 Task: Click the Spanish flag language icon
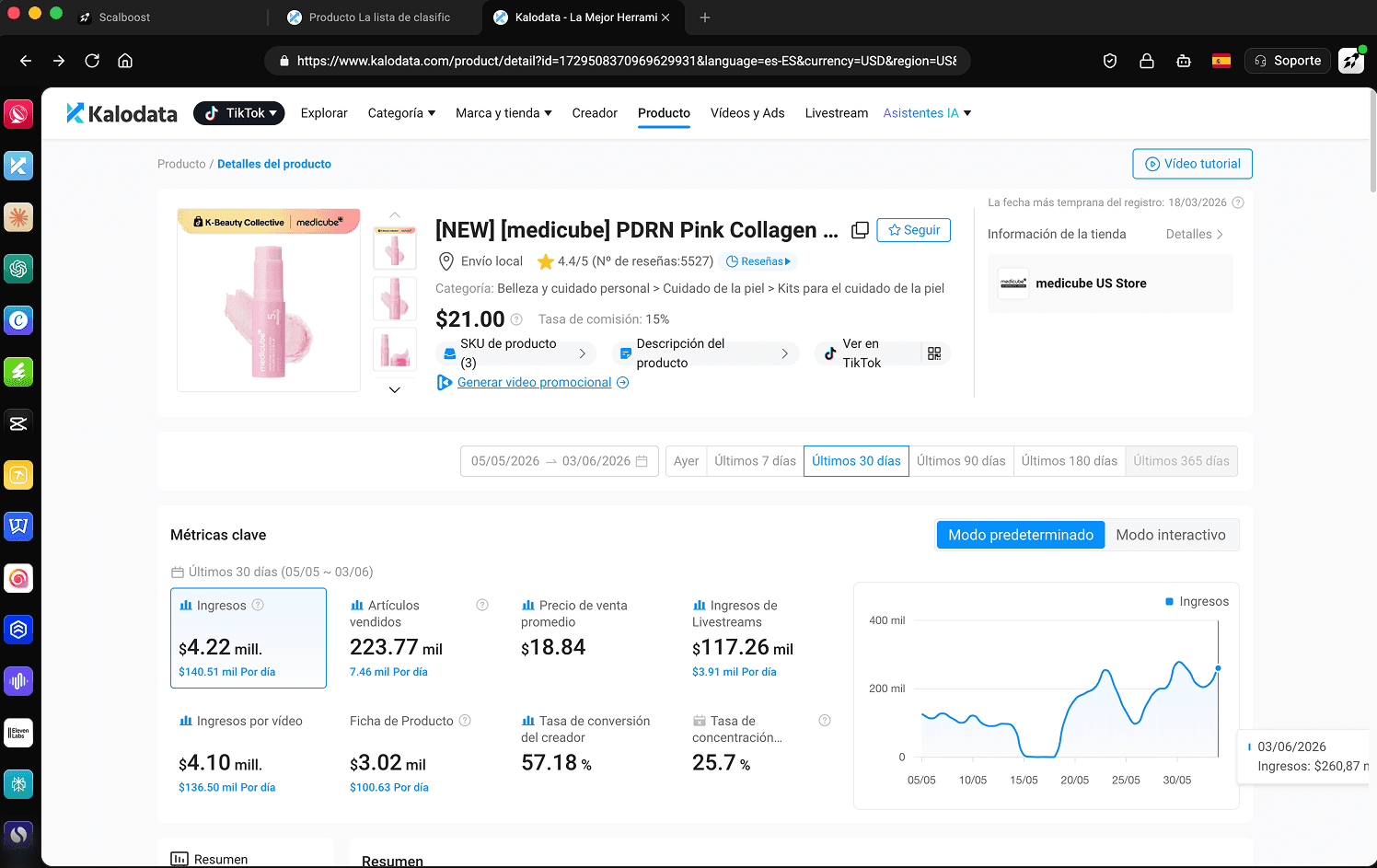click(1221, 61)
